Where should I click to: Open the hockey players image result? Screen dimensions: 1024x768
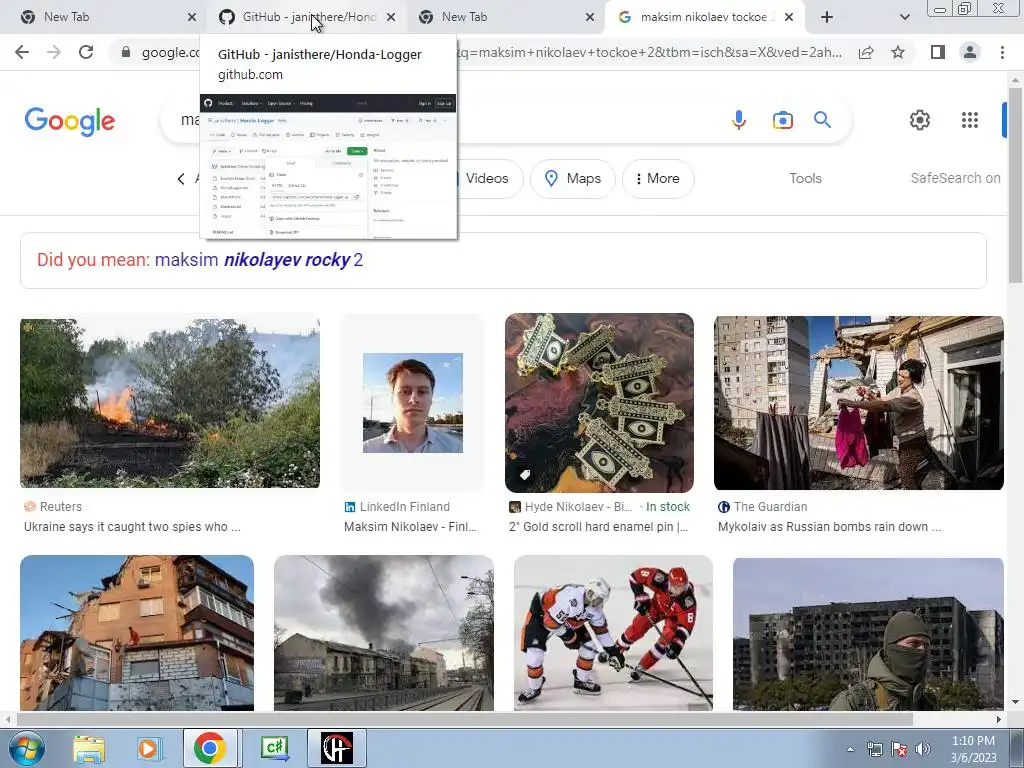click(x=613, y=633)
